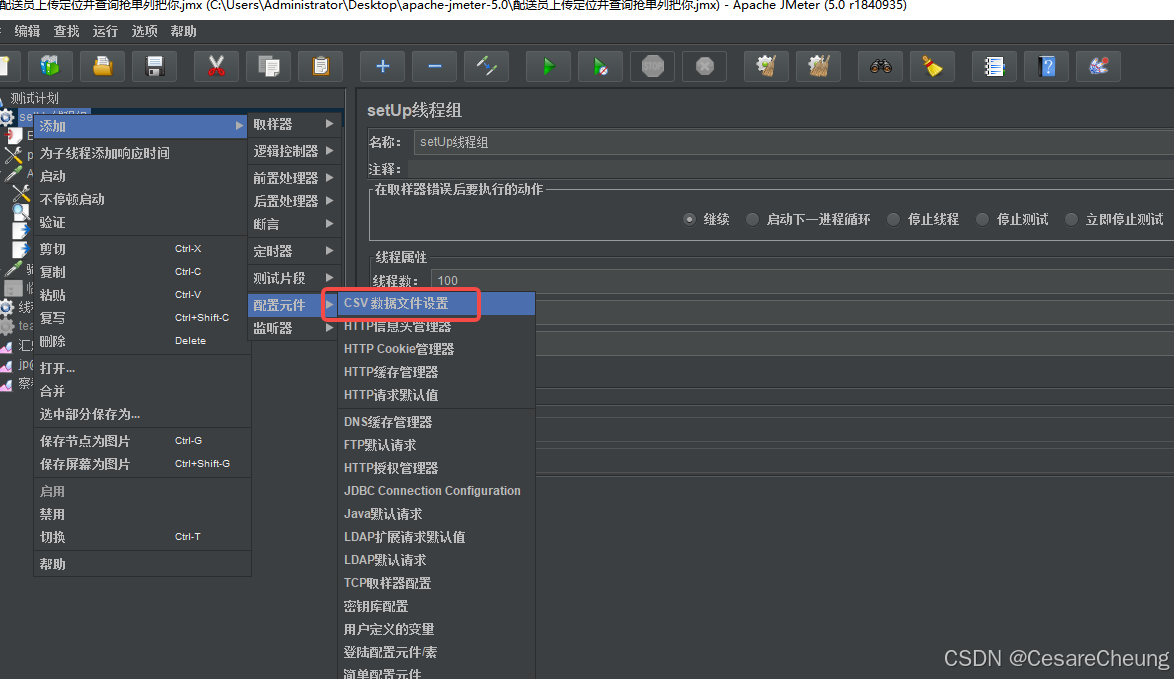Click the Help question mark icon
Viewport: 1174px width, 679px height.
click(1046, 67)
